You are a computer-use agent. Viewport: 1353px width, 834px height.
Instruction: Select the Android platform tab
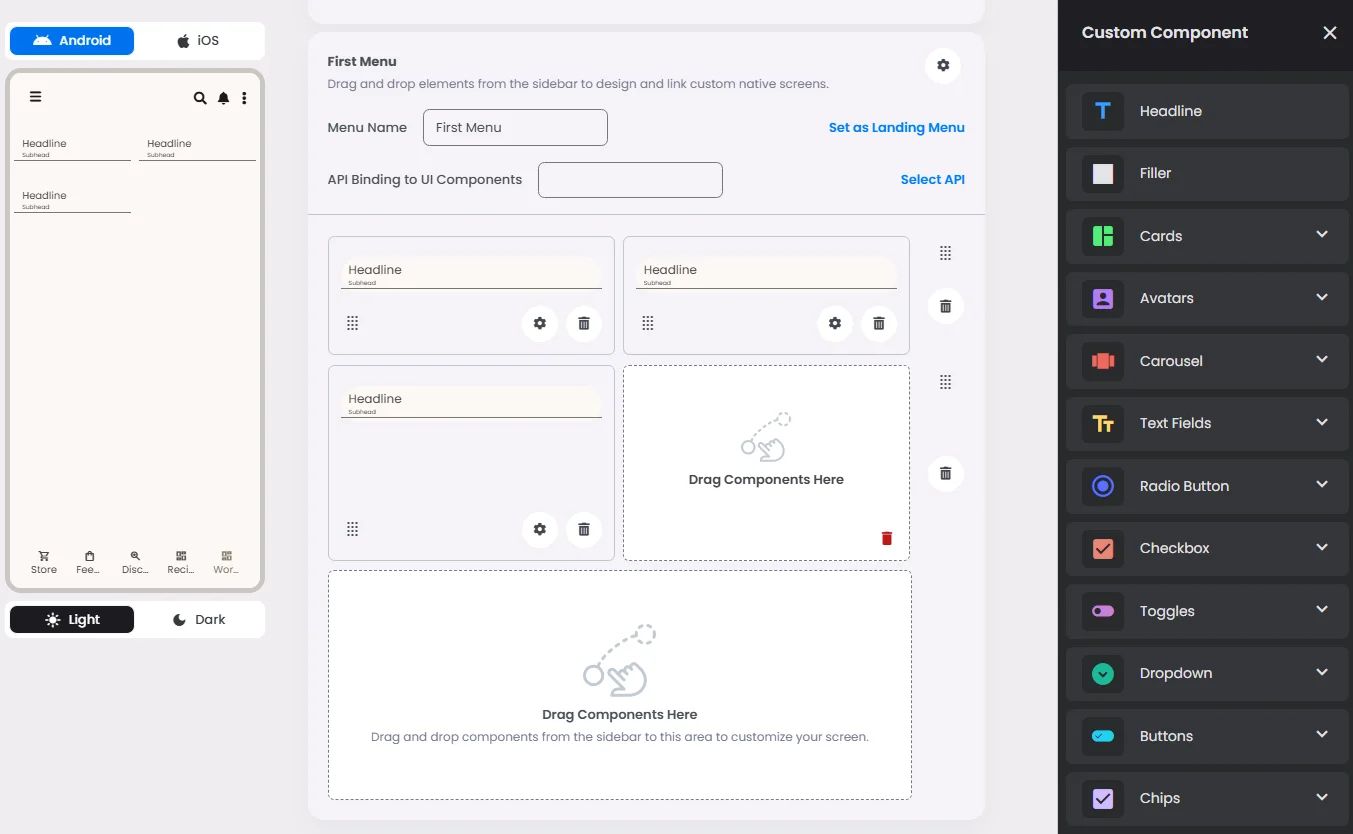click(72, 41)
